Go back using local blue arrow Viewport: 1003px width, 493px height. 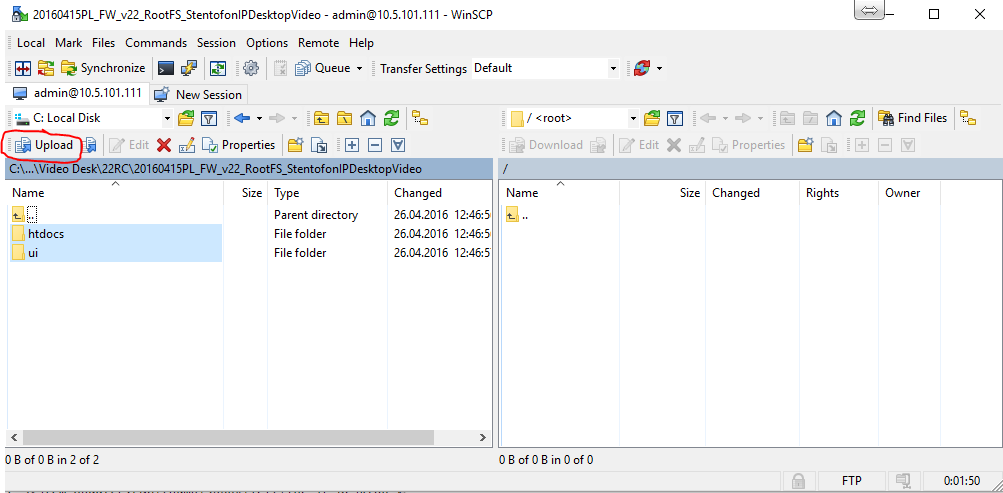[x=242, y=118]
